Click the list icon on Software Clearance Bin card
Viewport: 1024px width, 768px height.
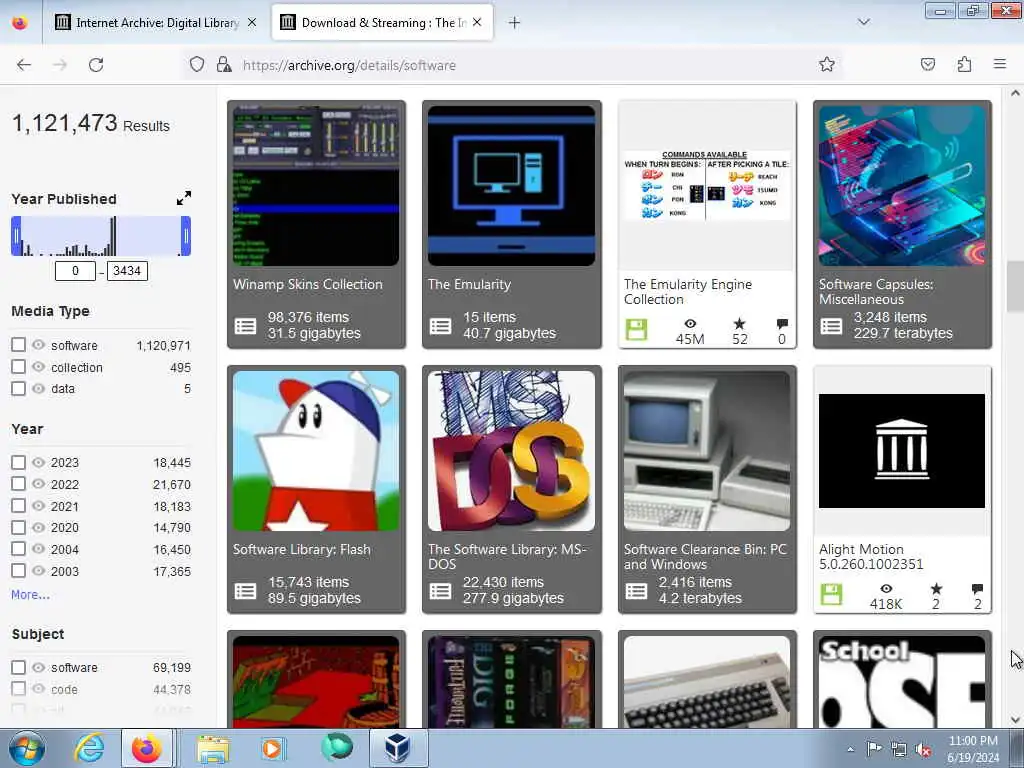(x=636, y=591)
